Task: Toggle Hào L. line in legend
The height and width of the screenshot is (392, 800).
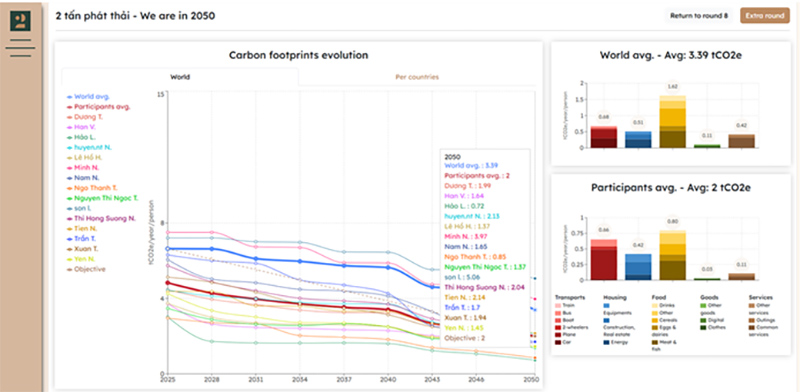Action: [x=82, y=137]
